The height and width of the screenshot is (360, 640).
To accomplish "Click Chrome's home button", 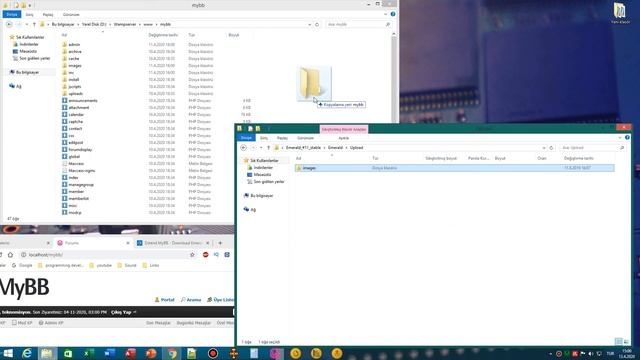I will tap(10, 255).
